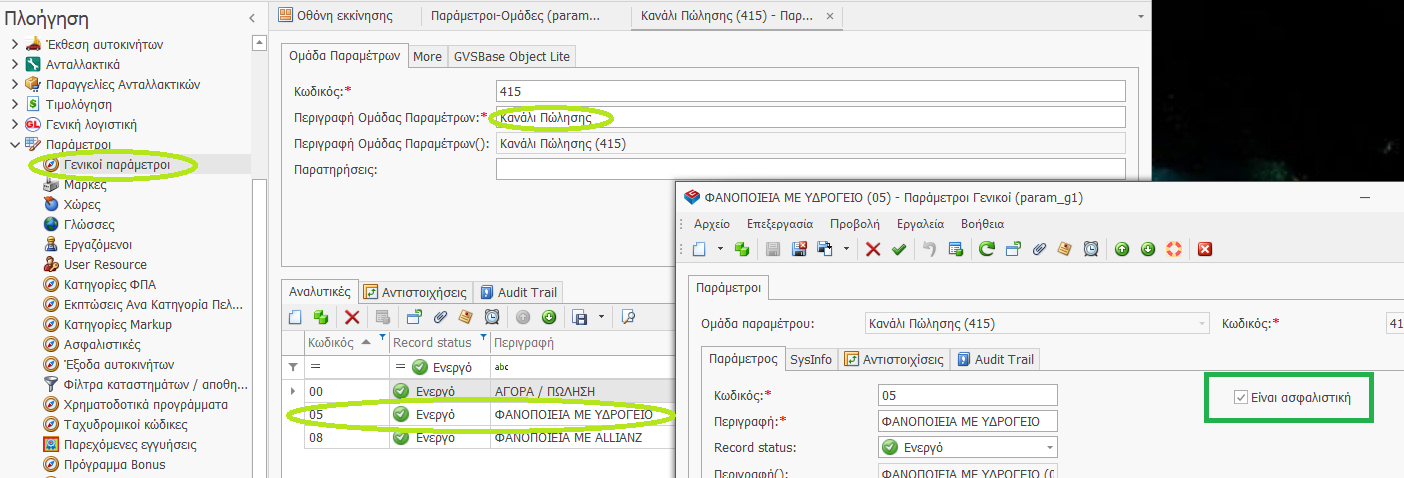Open the Αντιστοιχήσεις tab in param_g1
Image resolution: width=1404 pixels, height=478 pixels.
point(892,358)
